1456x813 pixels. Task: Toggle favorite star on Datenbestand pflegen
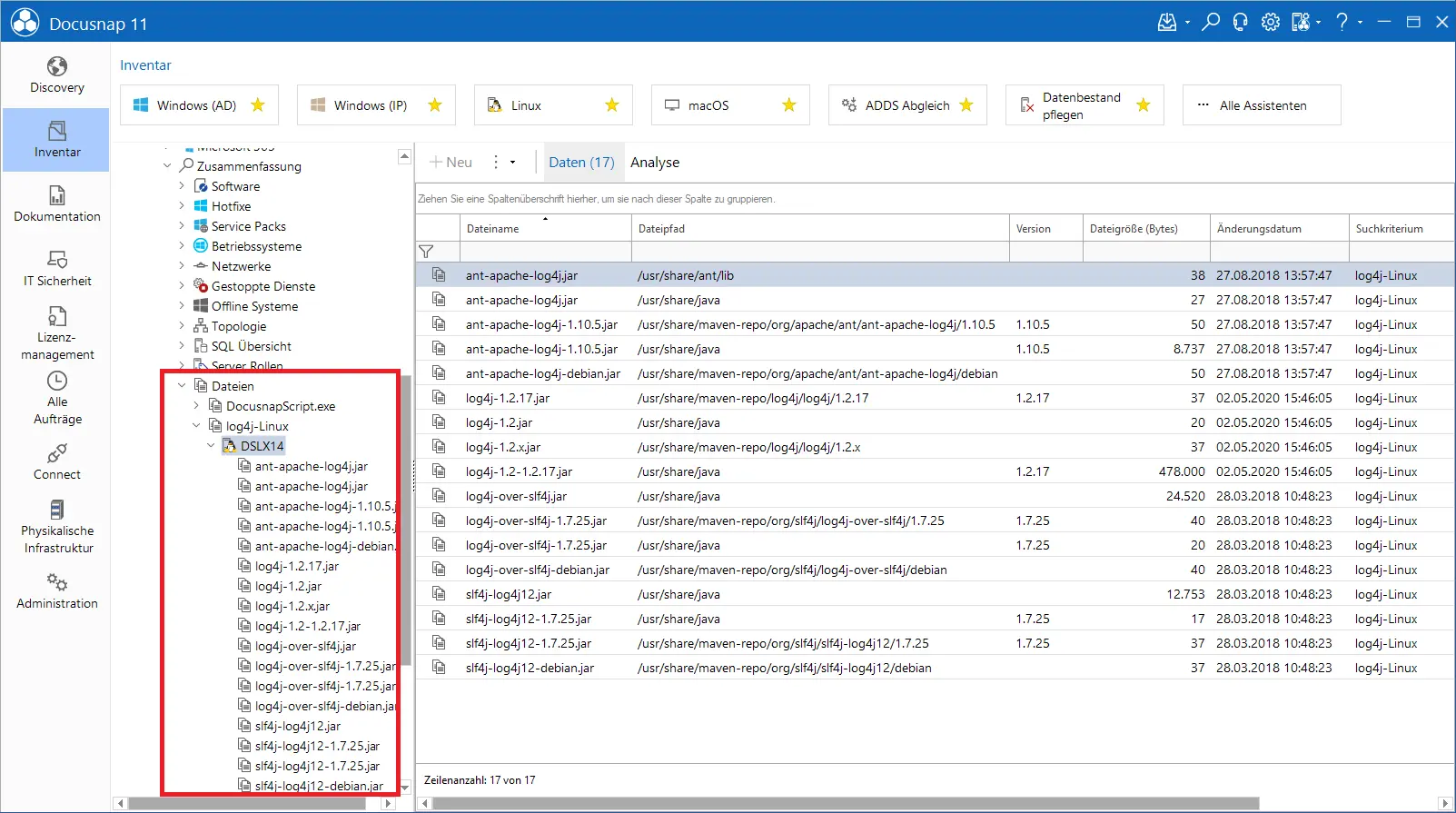(x=1144, y=105)
